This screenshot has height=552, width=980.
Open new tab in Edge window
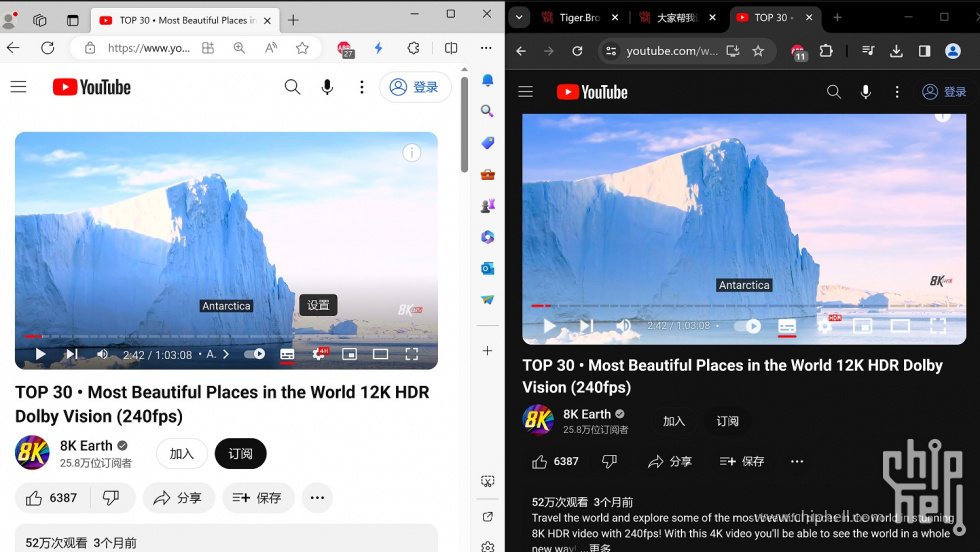tap(293, 20)
